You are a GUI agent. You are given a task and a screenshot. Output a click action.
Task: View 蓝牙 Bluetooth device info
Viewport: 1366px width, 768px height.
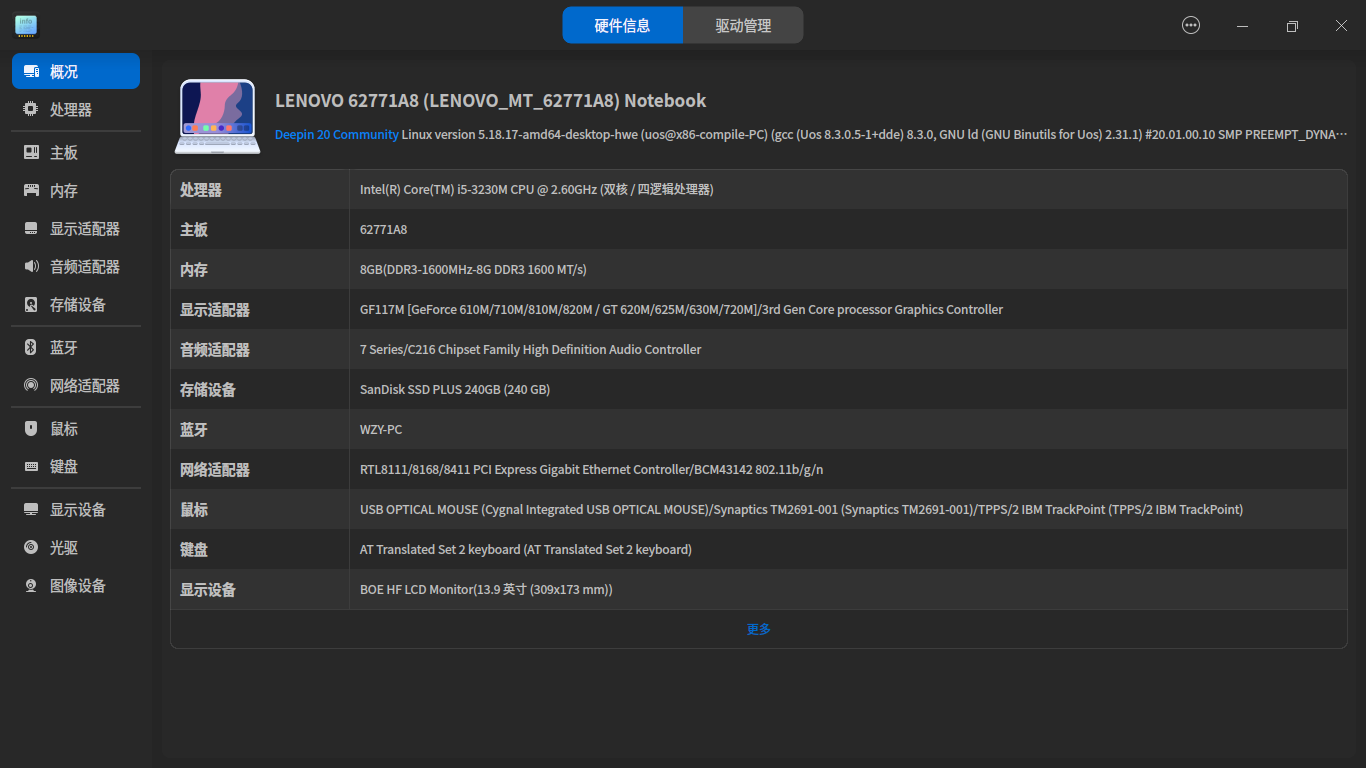coord(62,347)
